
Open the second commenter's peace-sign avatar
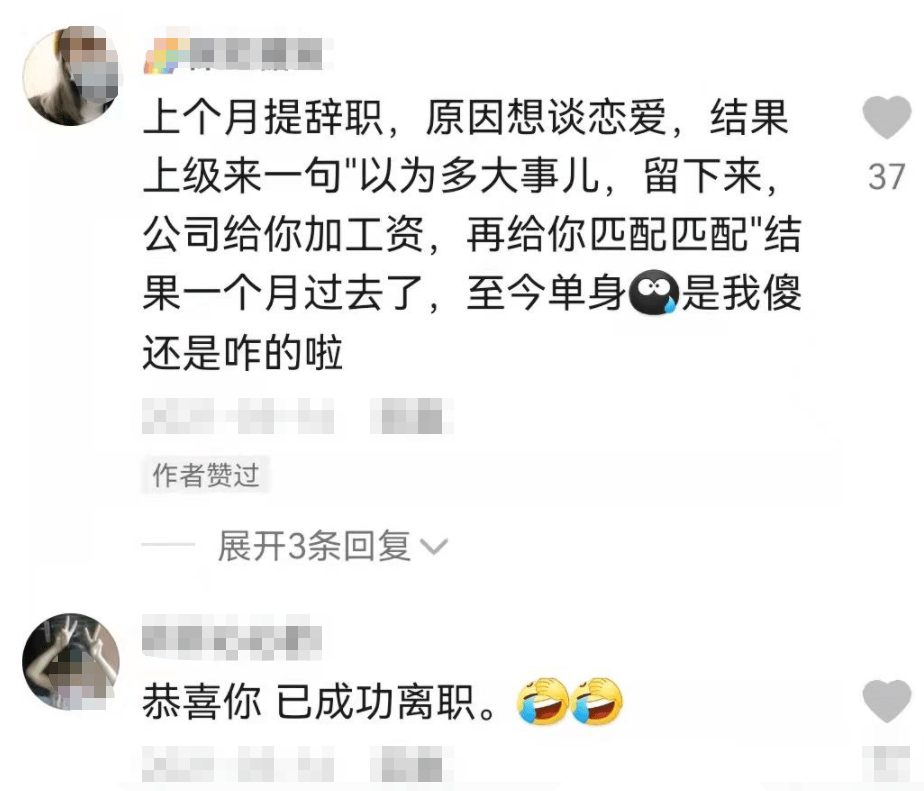71,661
